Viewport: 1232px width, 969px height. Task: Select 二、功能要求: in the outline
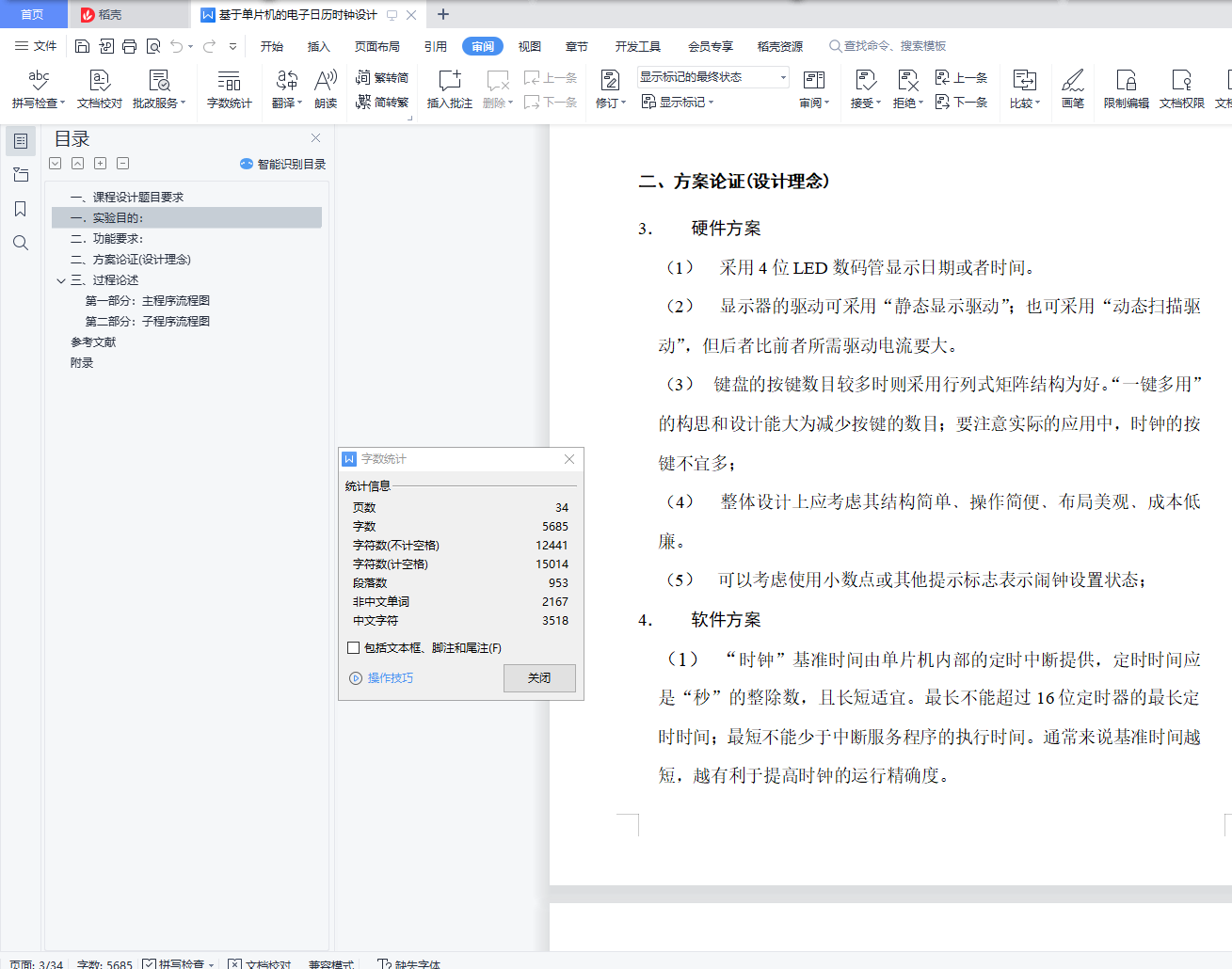point(107,239)
